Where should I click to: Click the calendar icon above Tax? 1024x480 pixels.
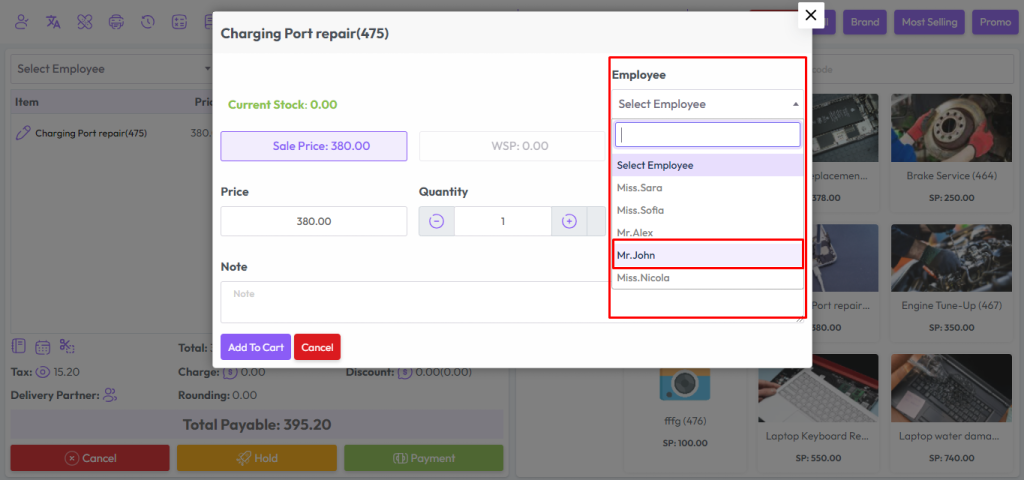click(x=42, y=347)
